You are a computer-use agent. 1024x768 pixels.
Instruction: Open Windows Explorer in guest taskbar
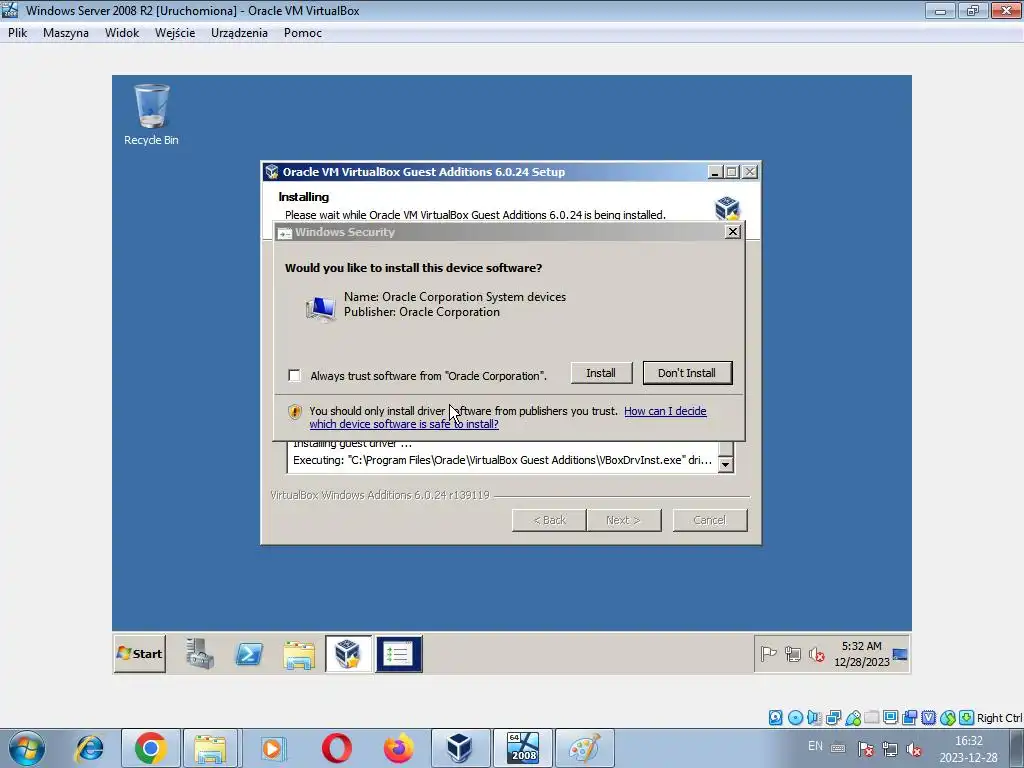click(299, 654)
